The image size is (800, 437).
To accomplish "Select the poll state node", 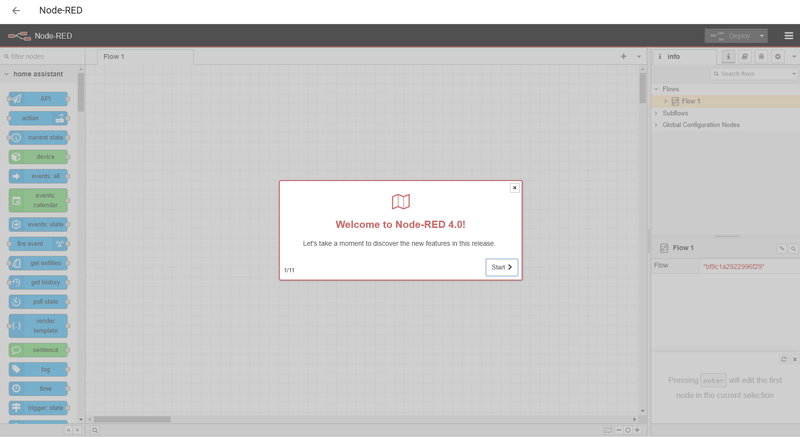I will [x=38, y=301].
